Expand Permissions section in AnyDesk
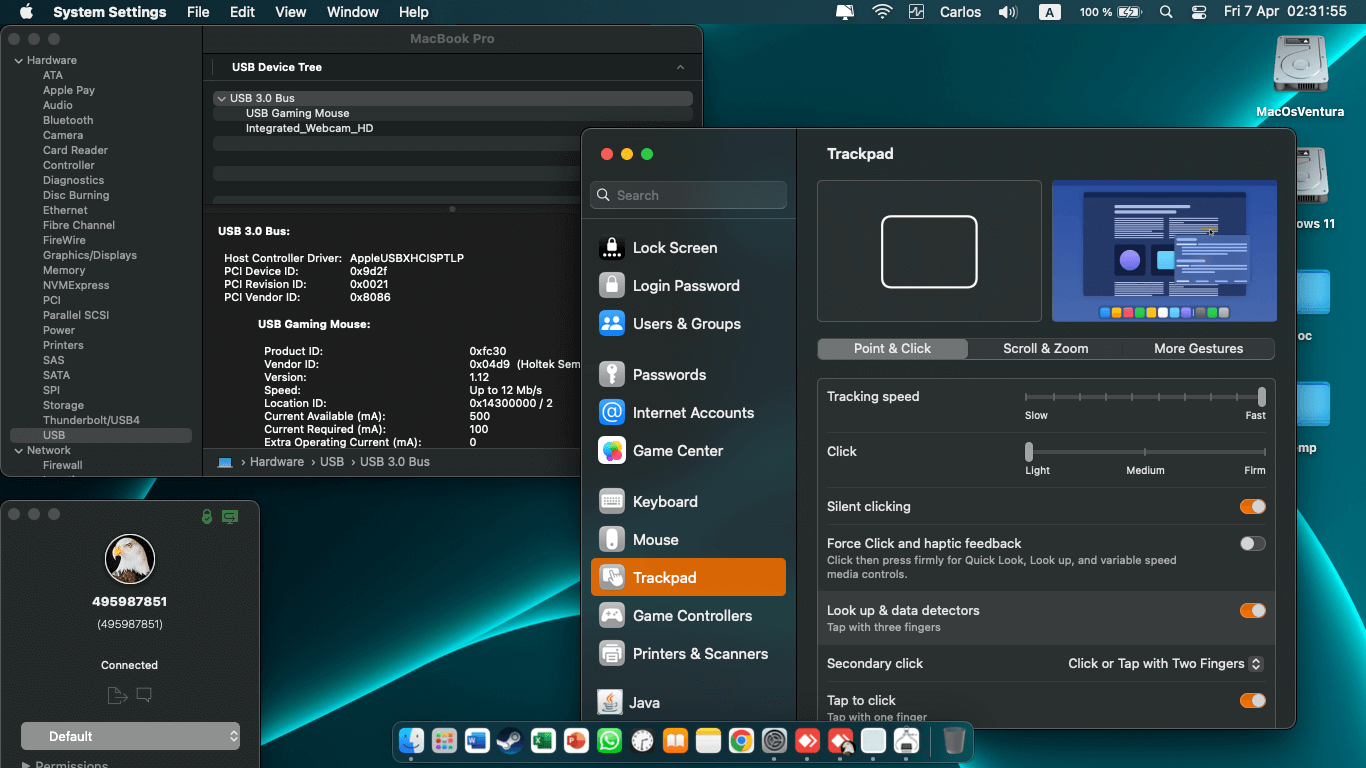The image size is (1366, 768). (26, 766)
